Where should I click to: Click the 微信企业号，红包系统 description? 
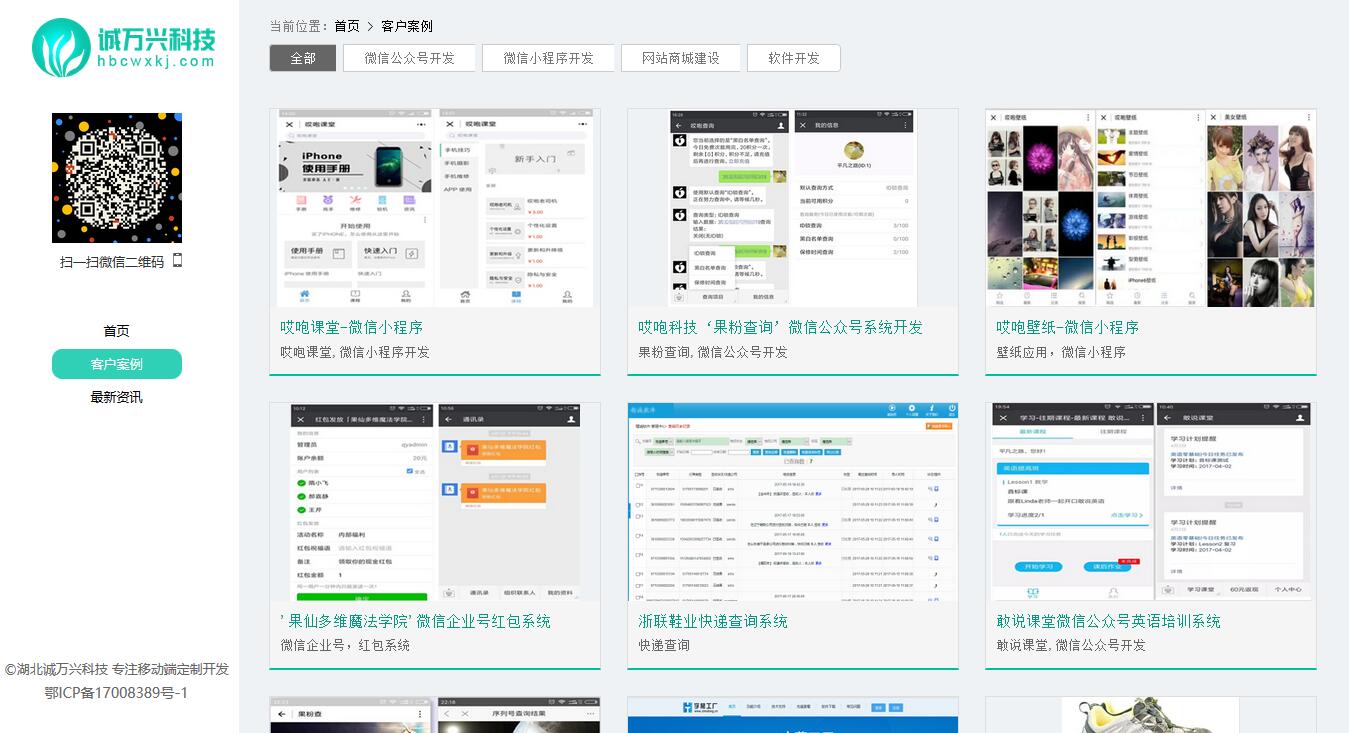coord(345,645)
